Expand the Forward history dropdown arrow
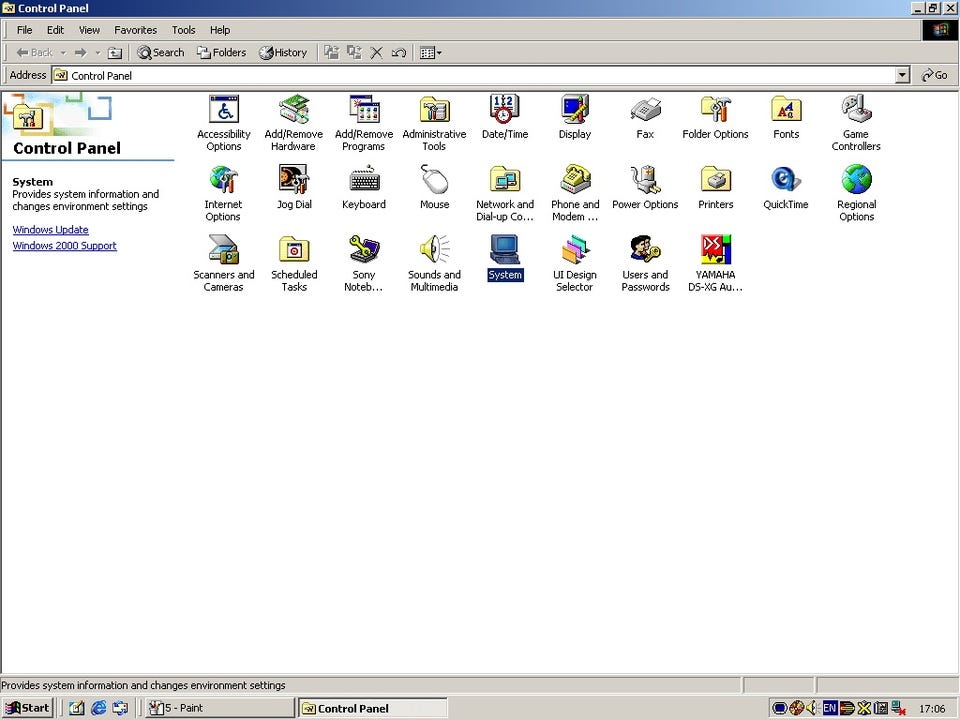The image size is (960, 720). coord(97,53)
